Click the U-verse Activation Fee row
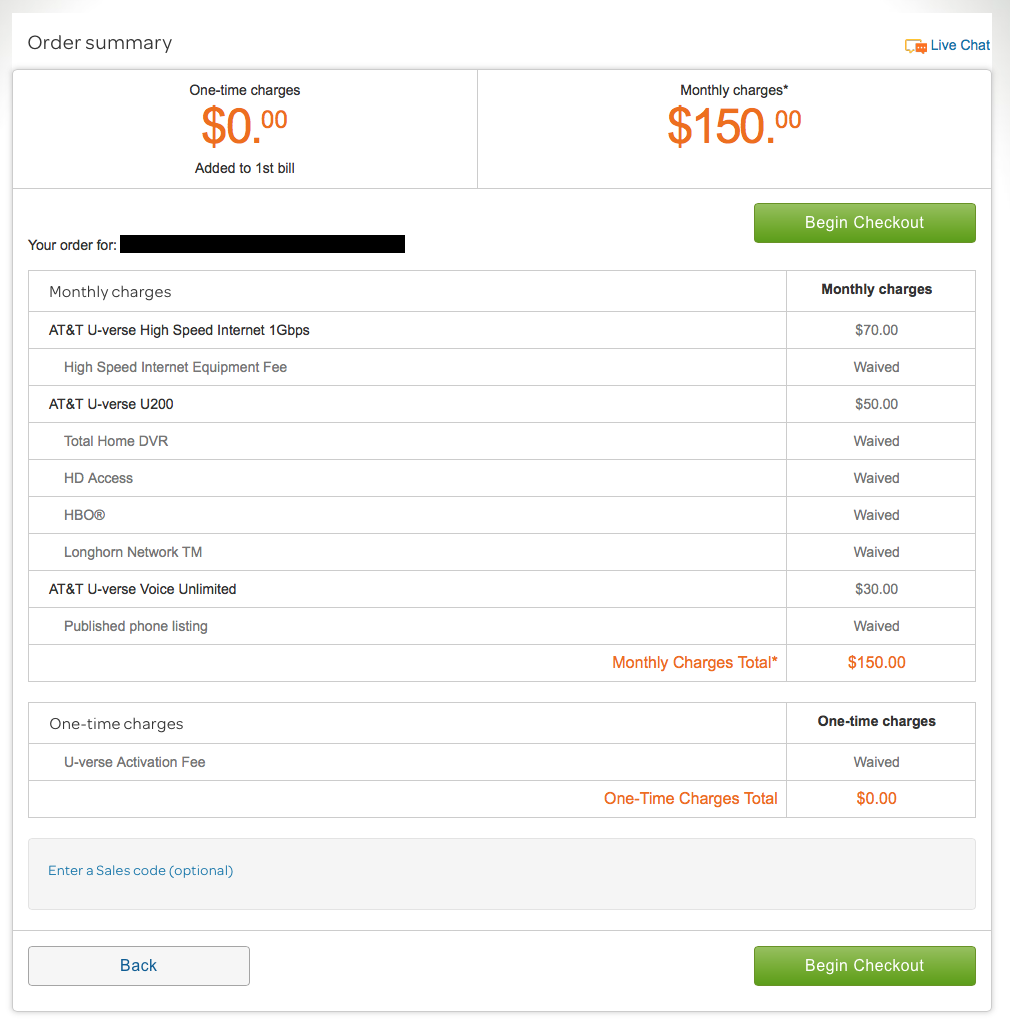Screen dimensions: 1010x1020 click(135, 761)
